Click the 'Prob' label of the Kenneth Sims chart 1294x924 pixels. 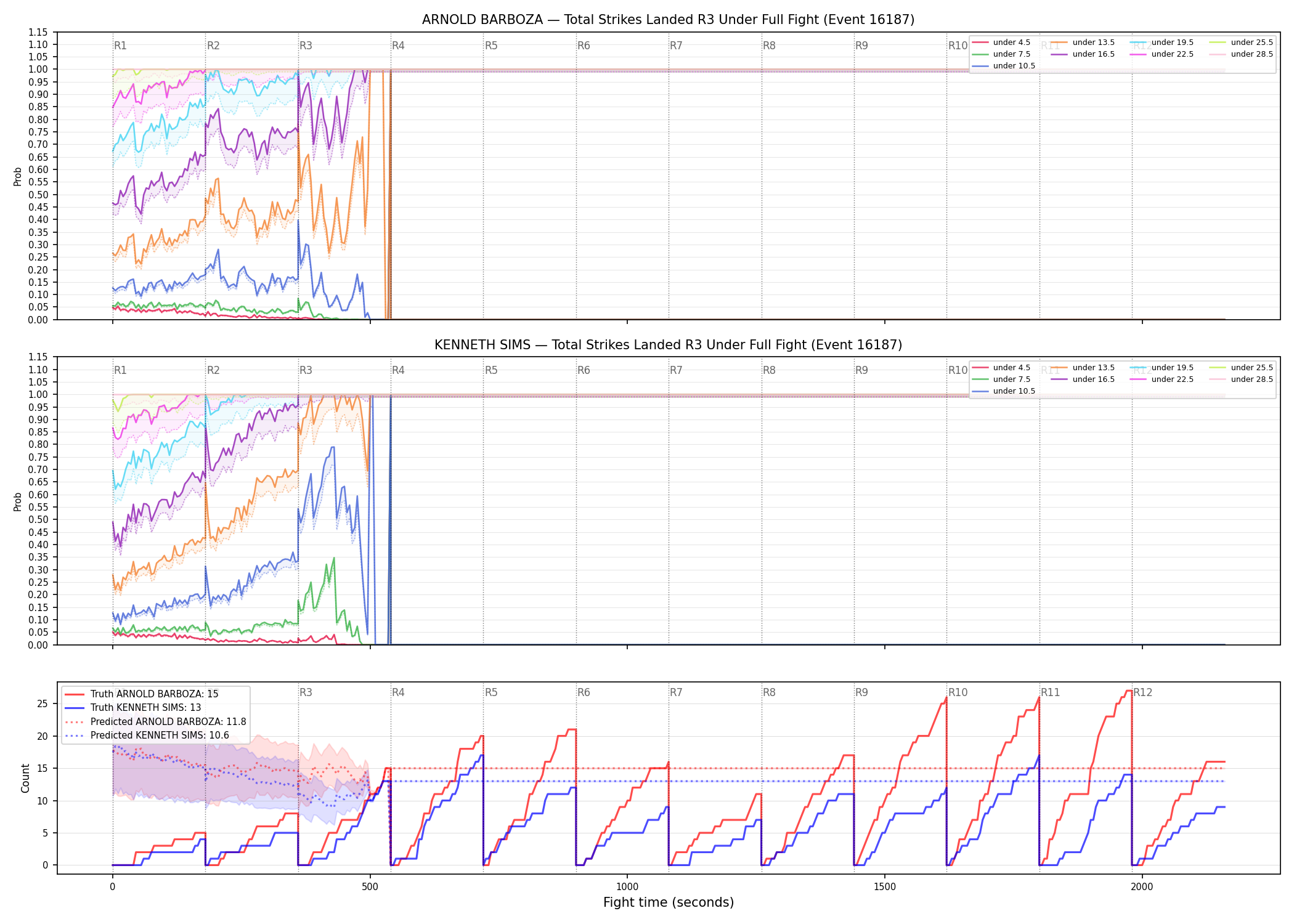[x=18, y=501]
